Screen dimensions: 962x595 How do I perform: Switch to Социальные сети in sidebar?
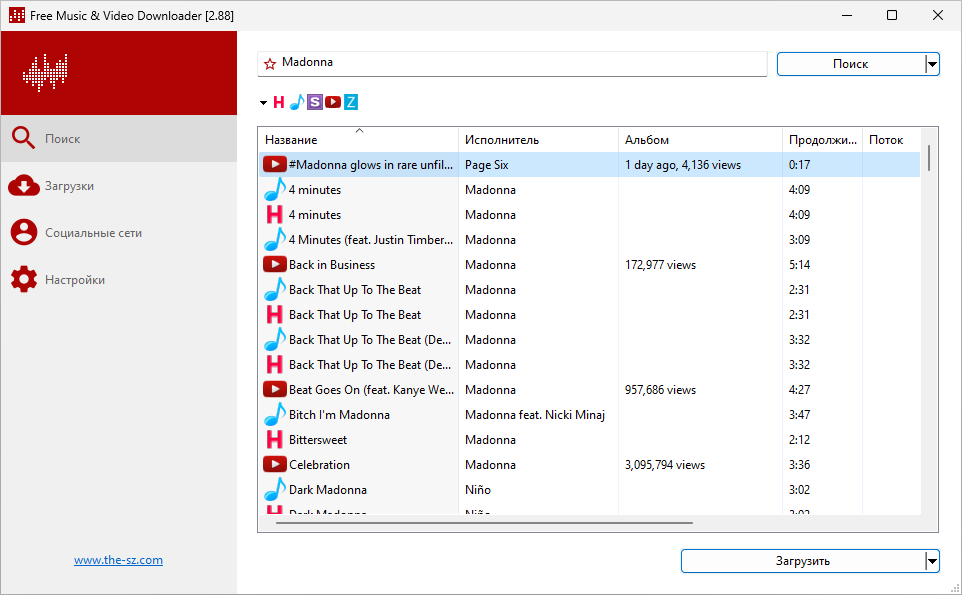93,233
